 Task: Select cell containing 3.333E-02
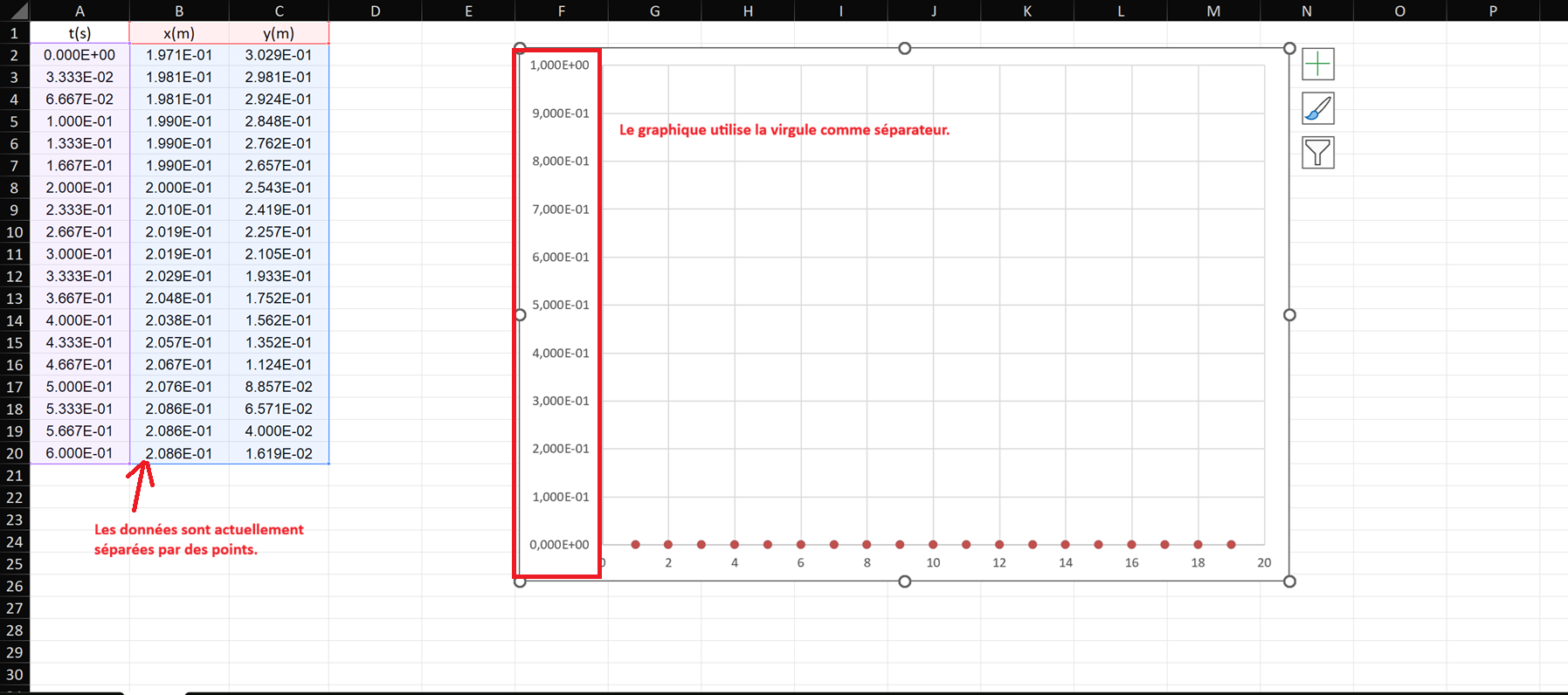(x=79, y=77)
